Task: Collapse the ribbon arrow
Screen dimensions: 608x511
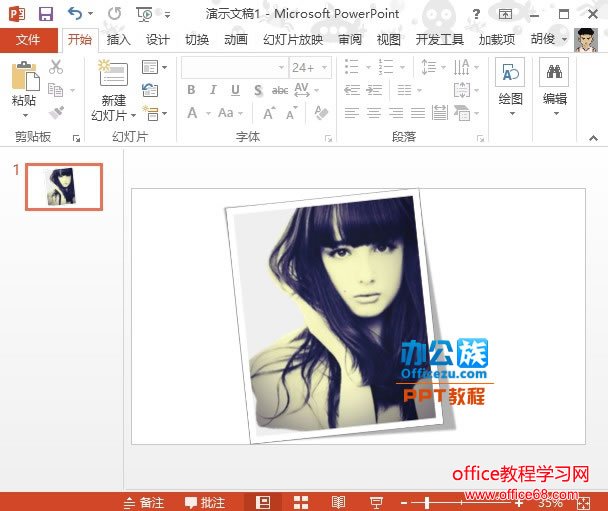Action: pos(593,138)
